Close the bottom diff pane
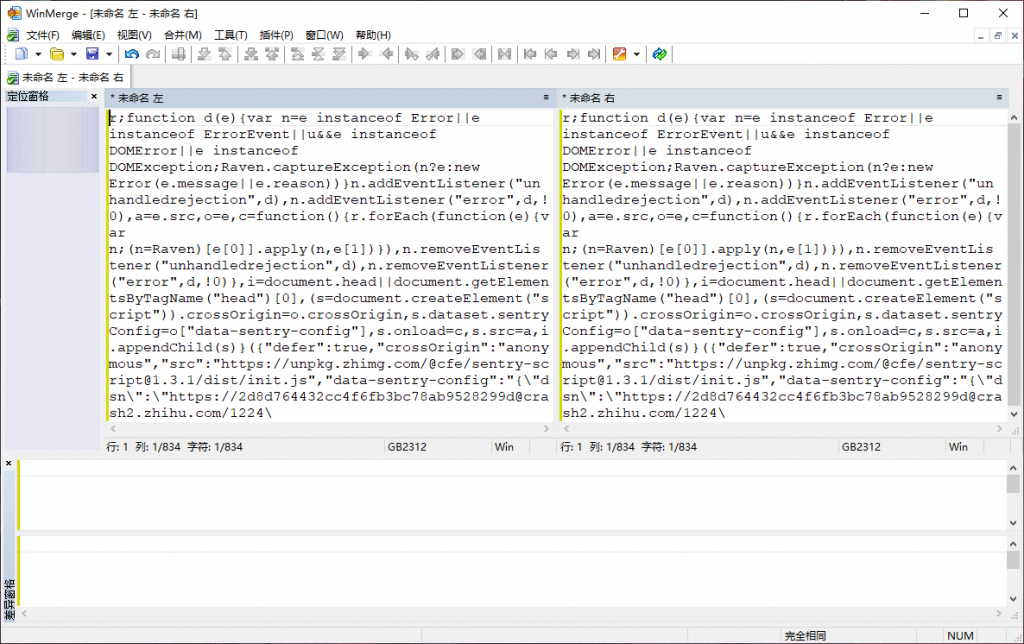 tap(9, 464)
